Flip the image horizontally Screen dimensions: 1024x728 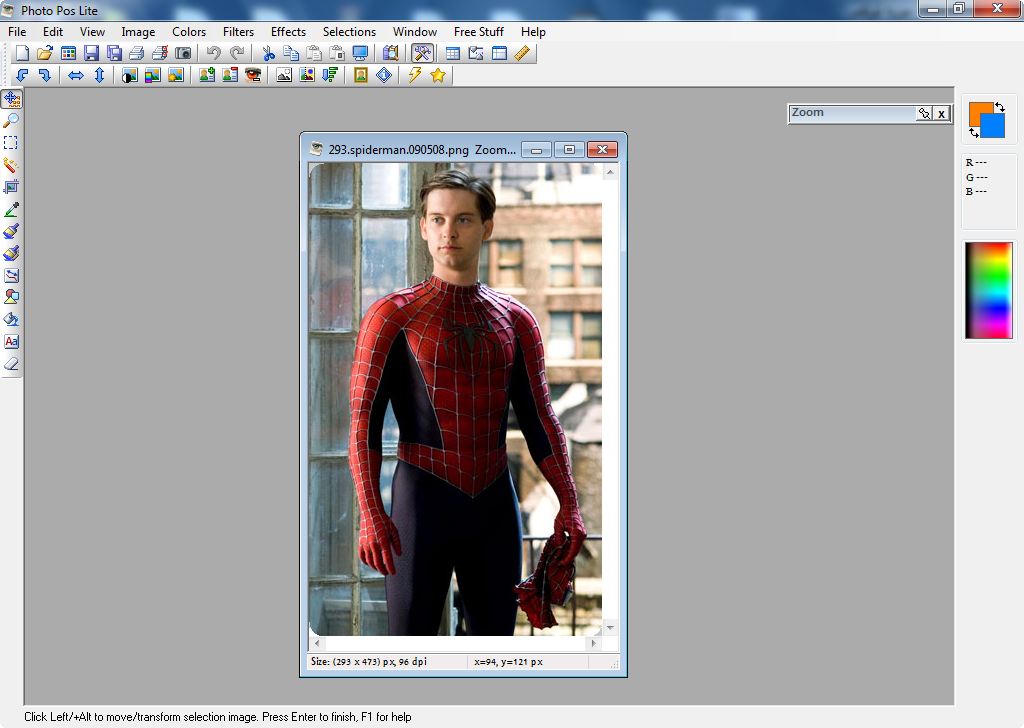click(x=76, y=75)
